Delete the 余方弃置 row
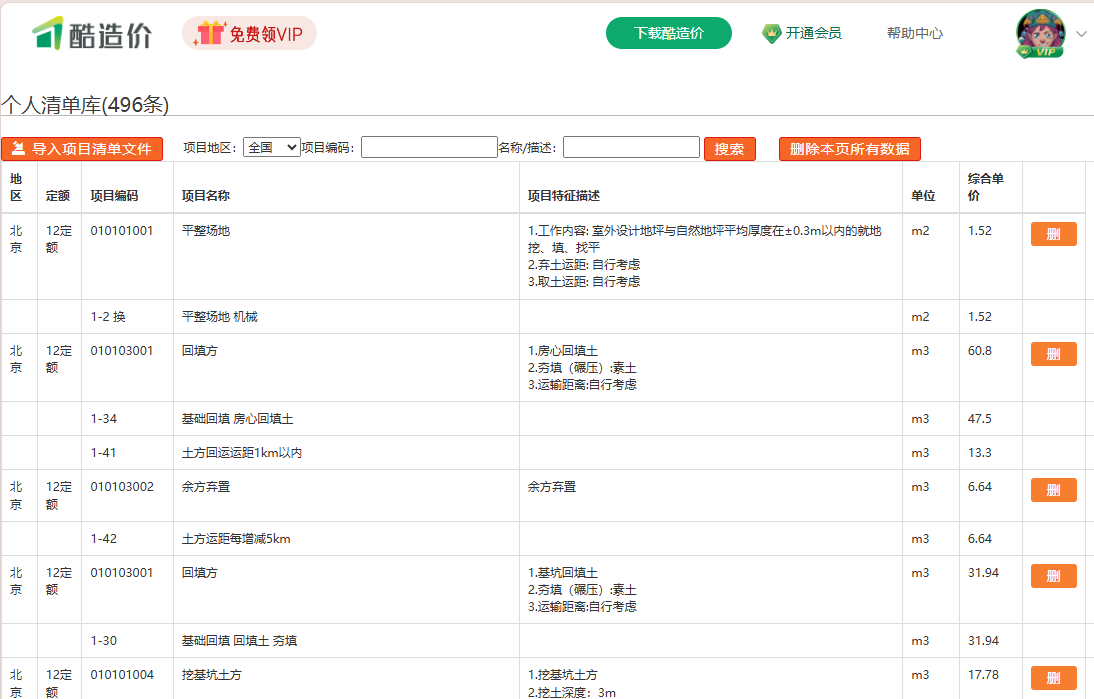The width and height of the screenshot is (1094, 699). 1053,490
